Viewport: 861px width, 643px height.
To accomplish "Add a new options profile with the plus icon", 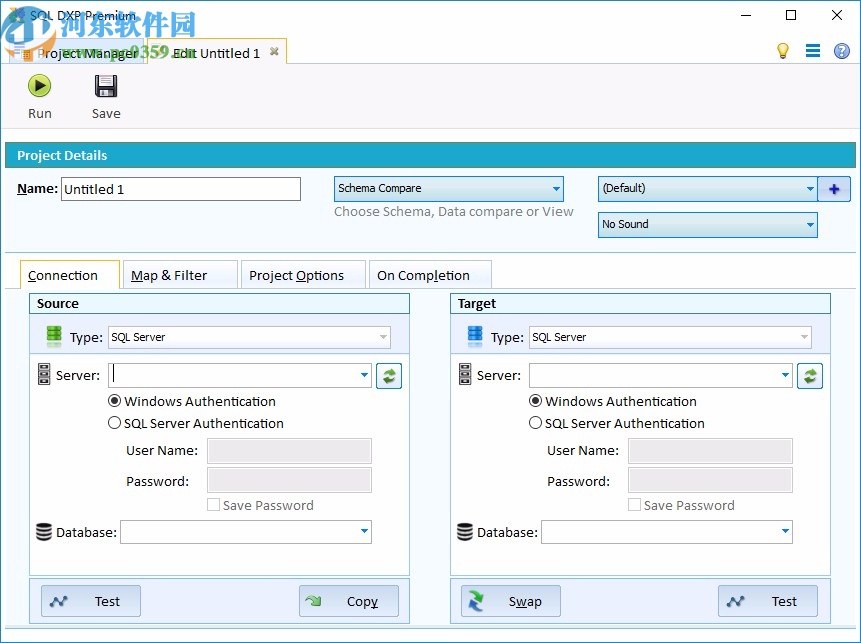I will tap(834, 188).
